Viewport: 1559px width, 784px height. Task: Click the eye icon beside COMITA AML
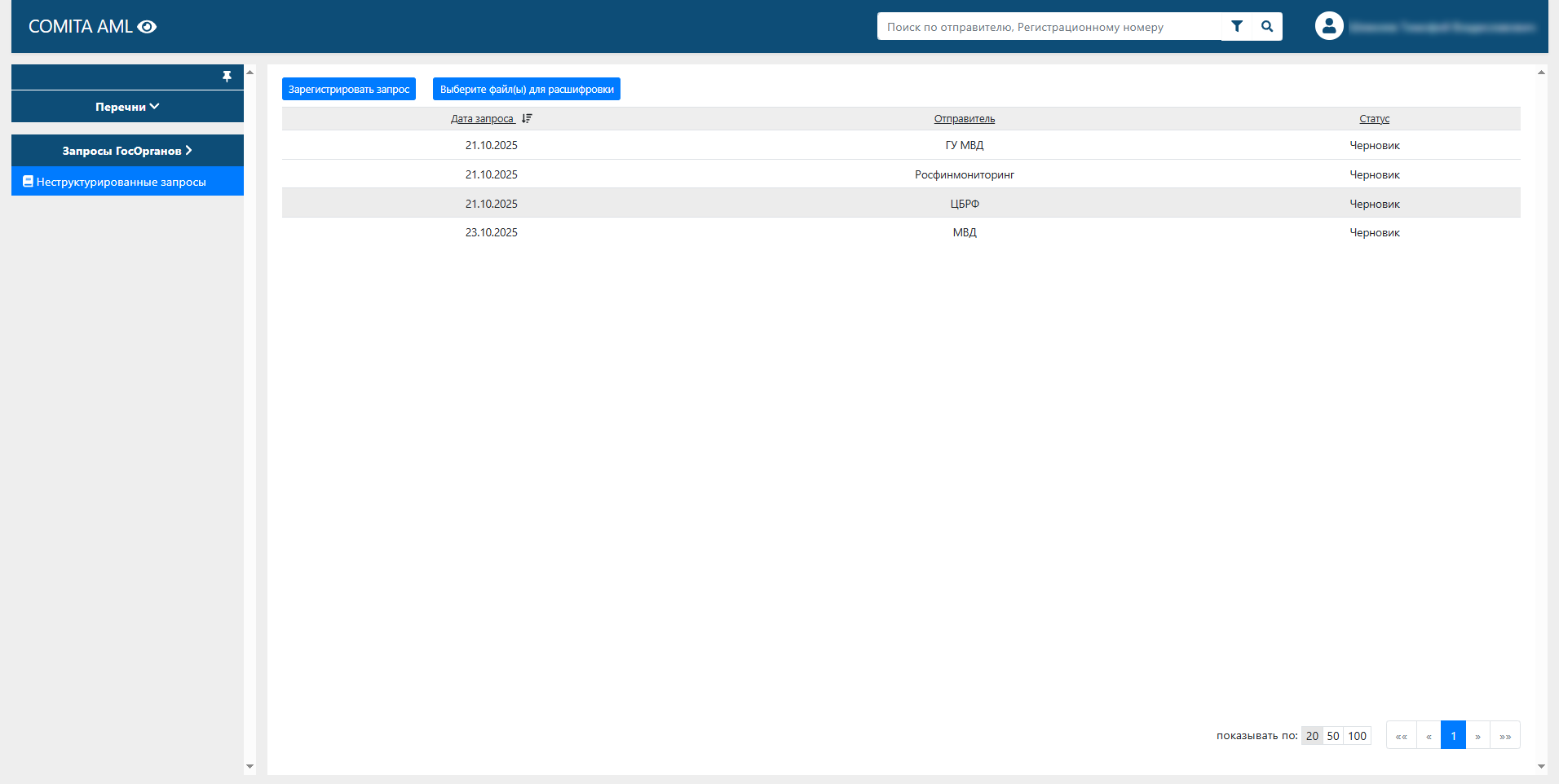coord(147,27)
